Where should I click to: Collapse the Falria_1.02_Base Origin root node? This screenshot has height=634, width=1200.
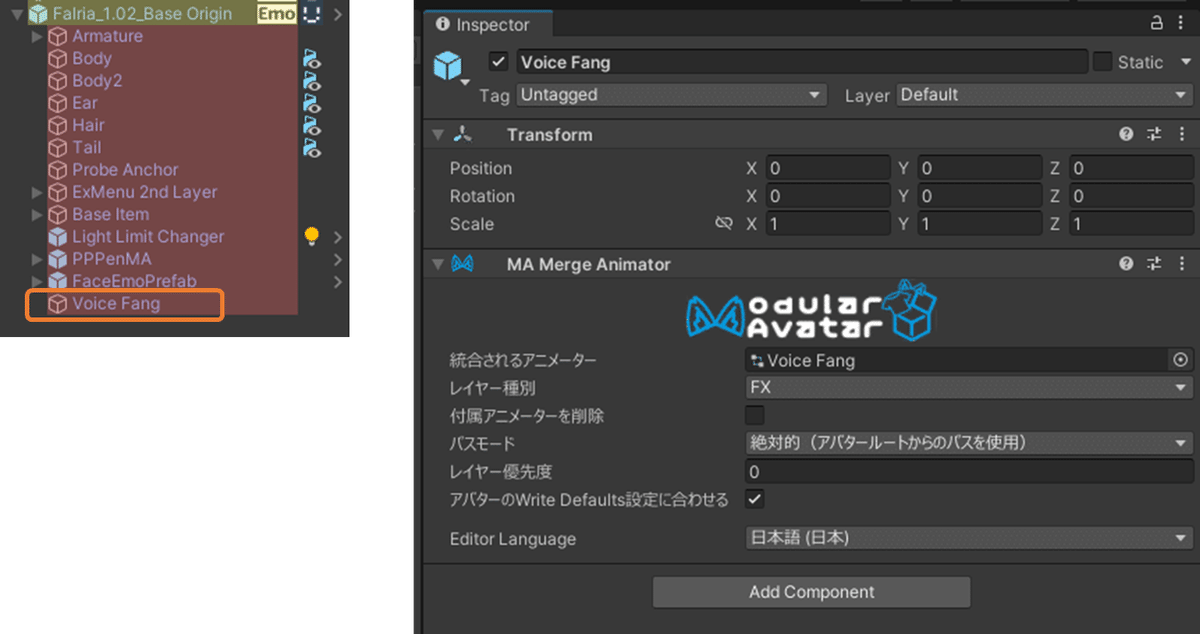16,14
